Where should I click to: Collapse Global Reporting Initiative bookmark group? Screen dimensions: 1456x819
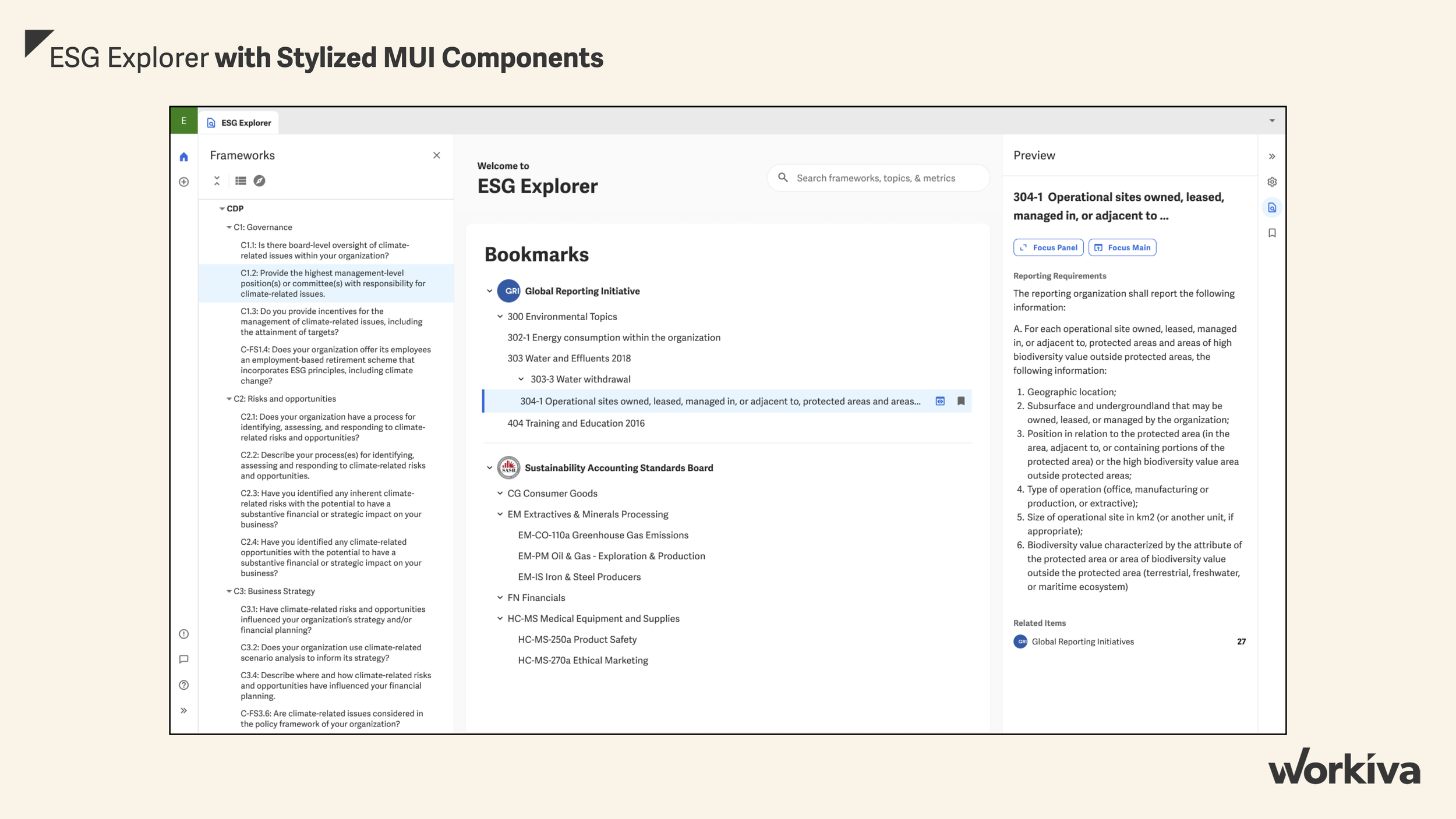489,291
